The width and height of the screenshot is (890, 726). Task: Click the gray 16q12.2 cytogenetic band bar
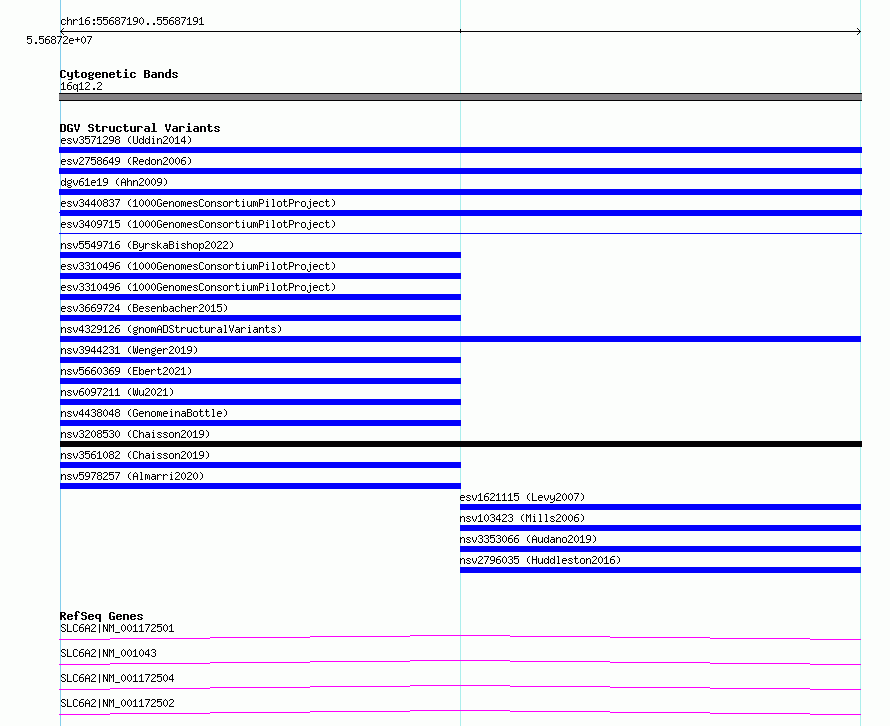tap(460, 97)
